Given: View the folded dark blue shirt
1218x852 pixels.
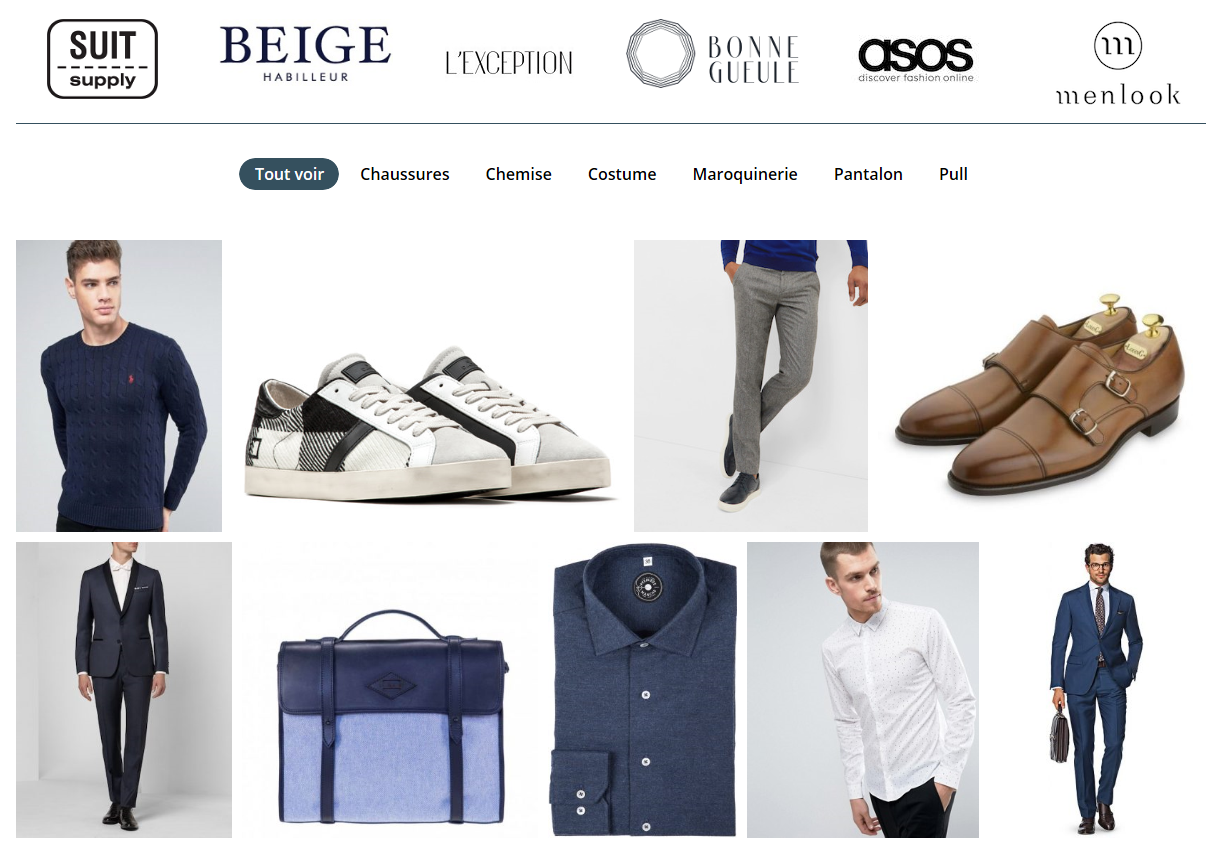Looking at the screenshot, I should 644,690.
